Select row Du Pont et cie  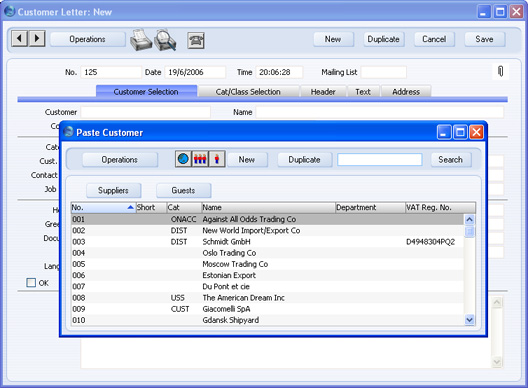[x=267, y=286]
